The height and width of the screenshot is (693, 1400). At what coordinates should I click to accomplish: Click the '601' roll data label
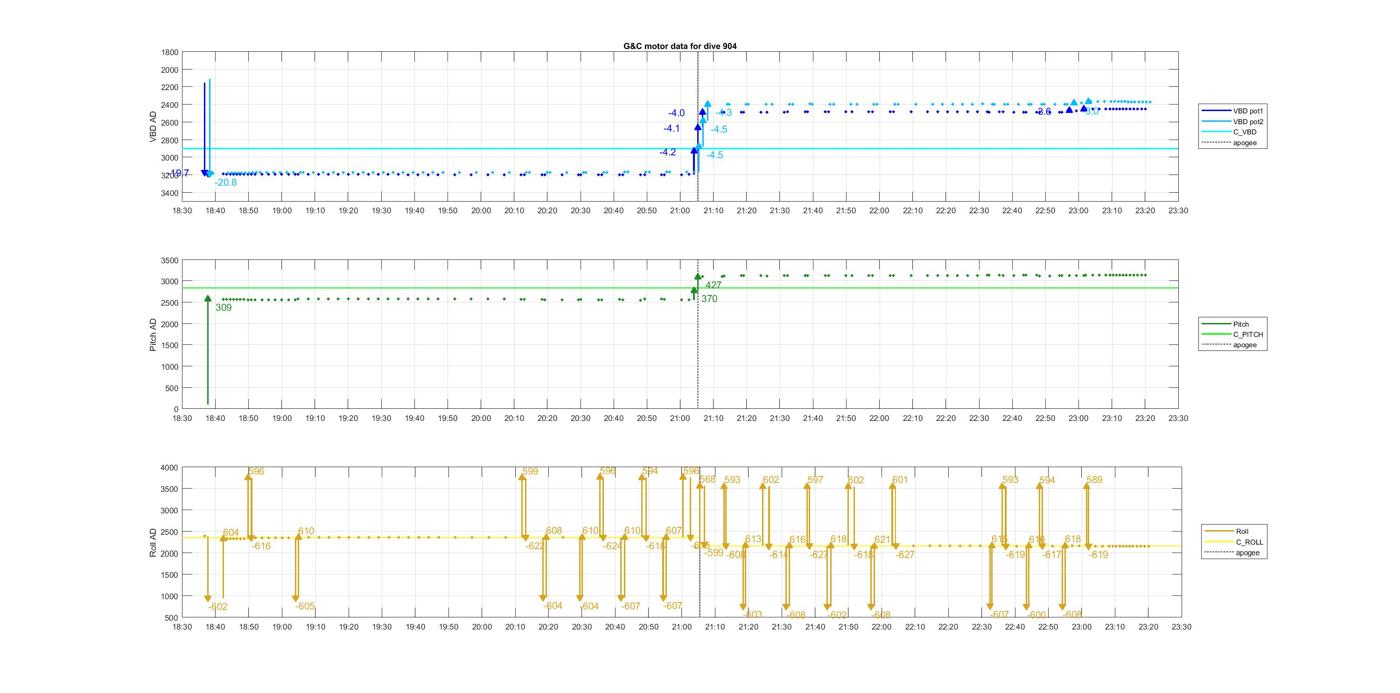click(x=900, y=480)
